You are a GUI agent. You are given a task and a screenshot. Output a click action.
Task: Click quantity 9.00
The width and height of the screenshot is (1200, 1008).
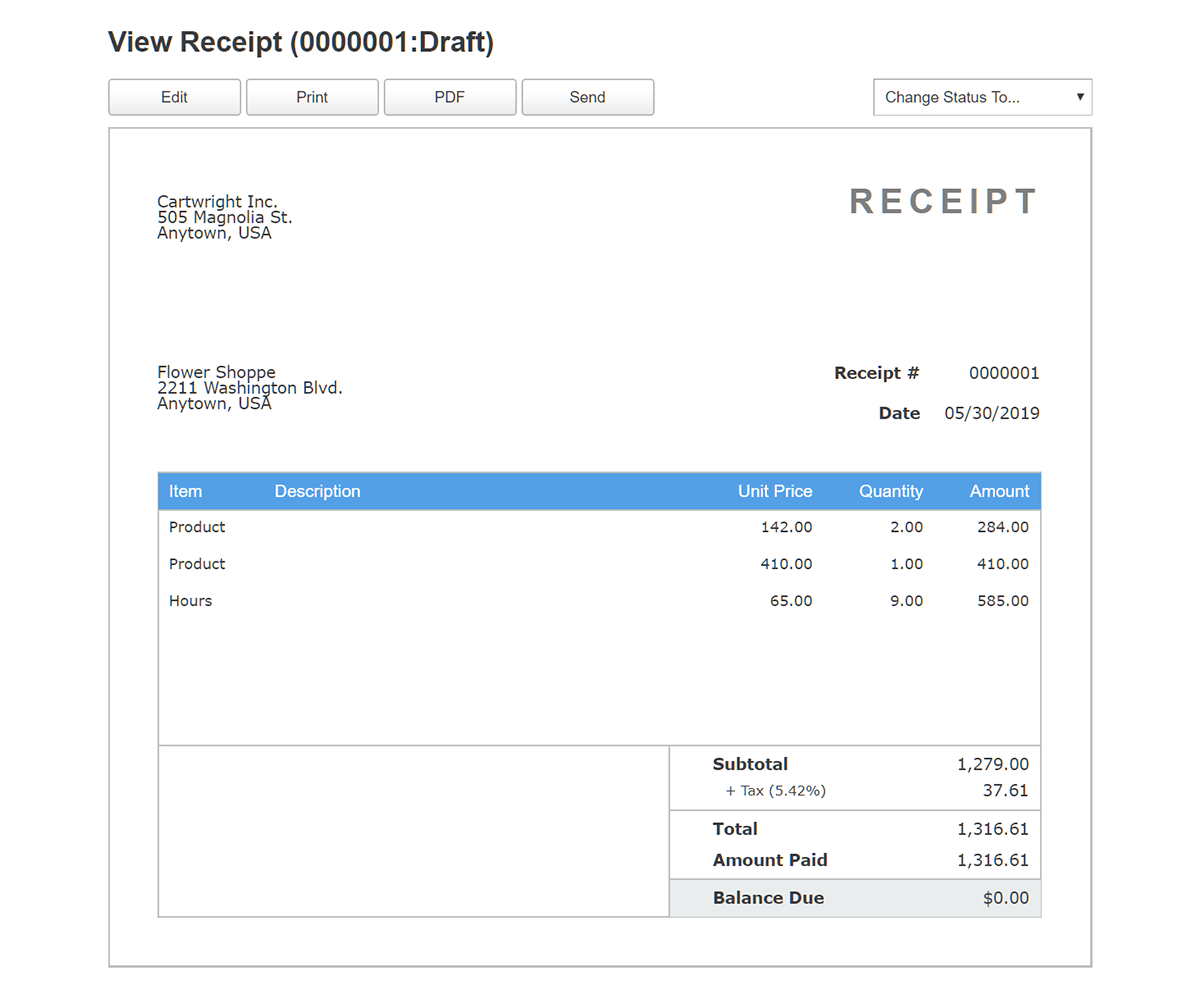tap(907, 601)
